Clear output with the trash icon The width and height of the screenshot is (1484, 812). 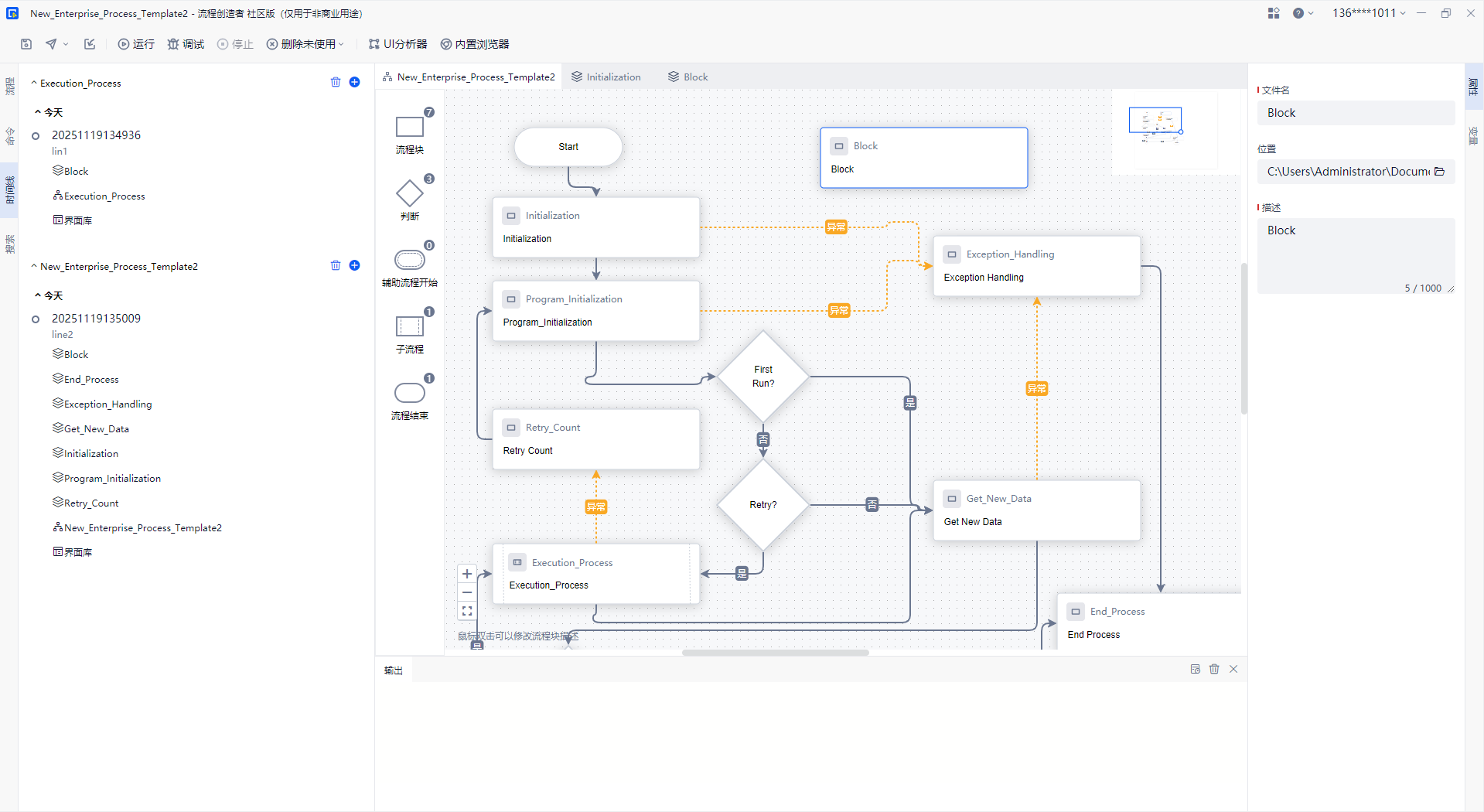point(1214,669)
